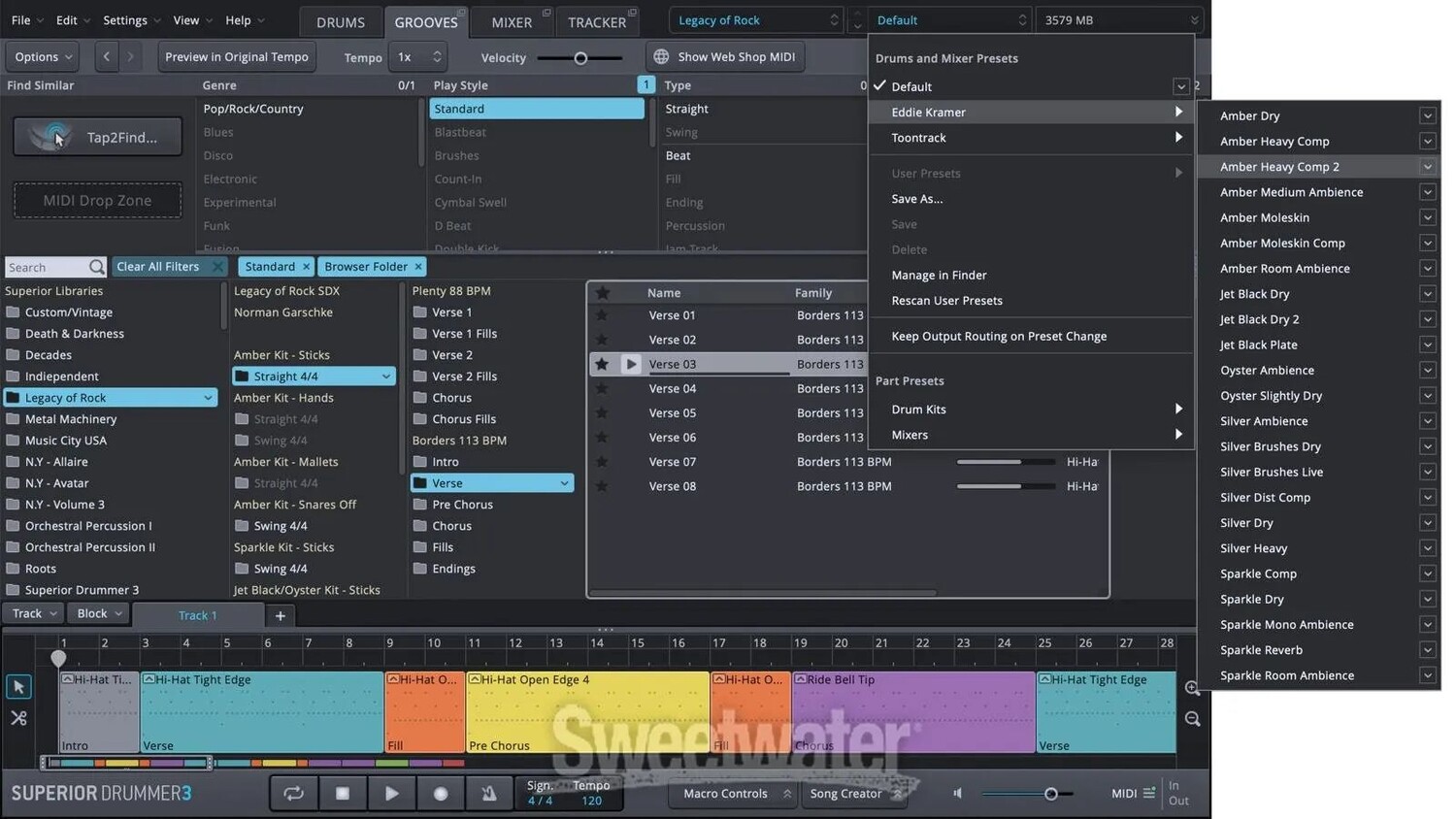Remove the Standard filter tag
1456x819 pixels.
tap(306, 267)
